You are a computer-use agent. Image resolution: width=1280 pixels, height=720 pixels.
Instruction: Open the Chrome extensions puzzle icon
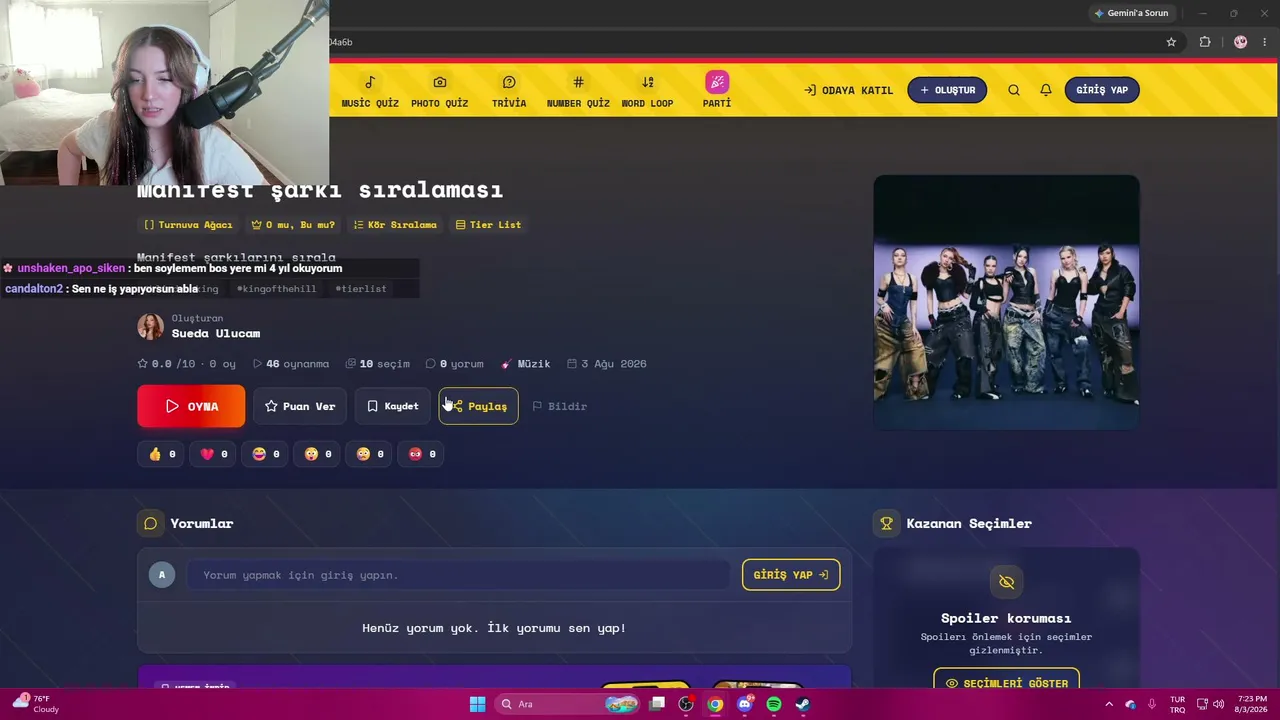coord(1205,42)
